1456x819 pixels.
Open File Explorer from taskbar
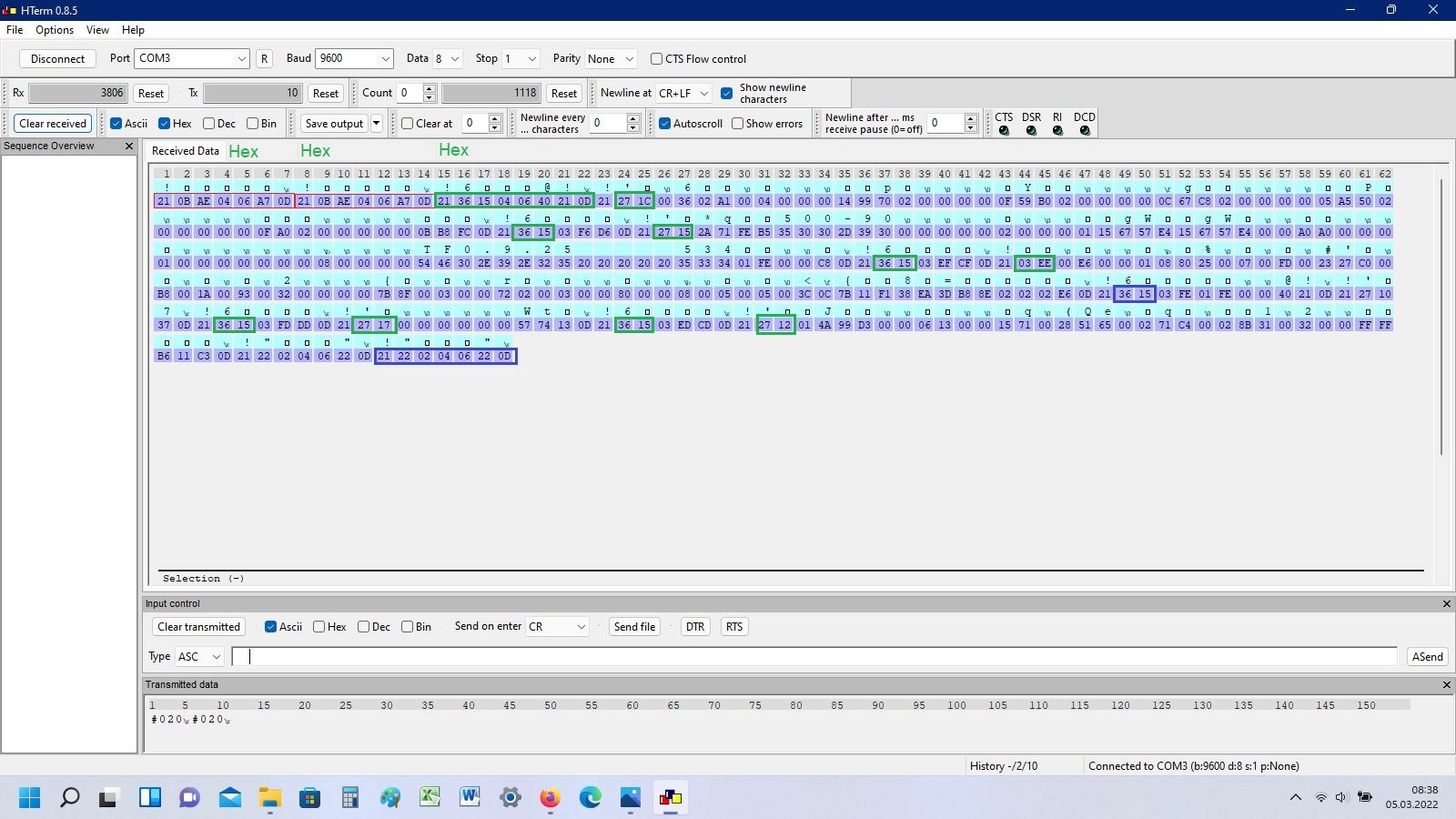click(x=269, y=798)
